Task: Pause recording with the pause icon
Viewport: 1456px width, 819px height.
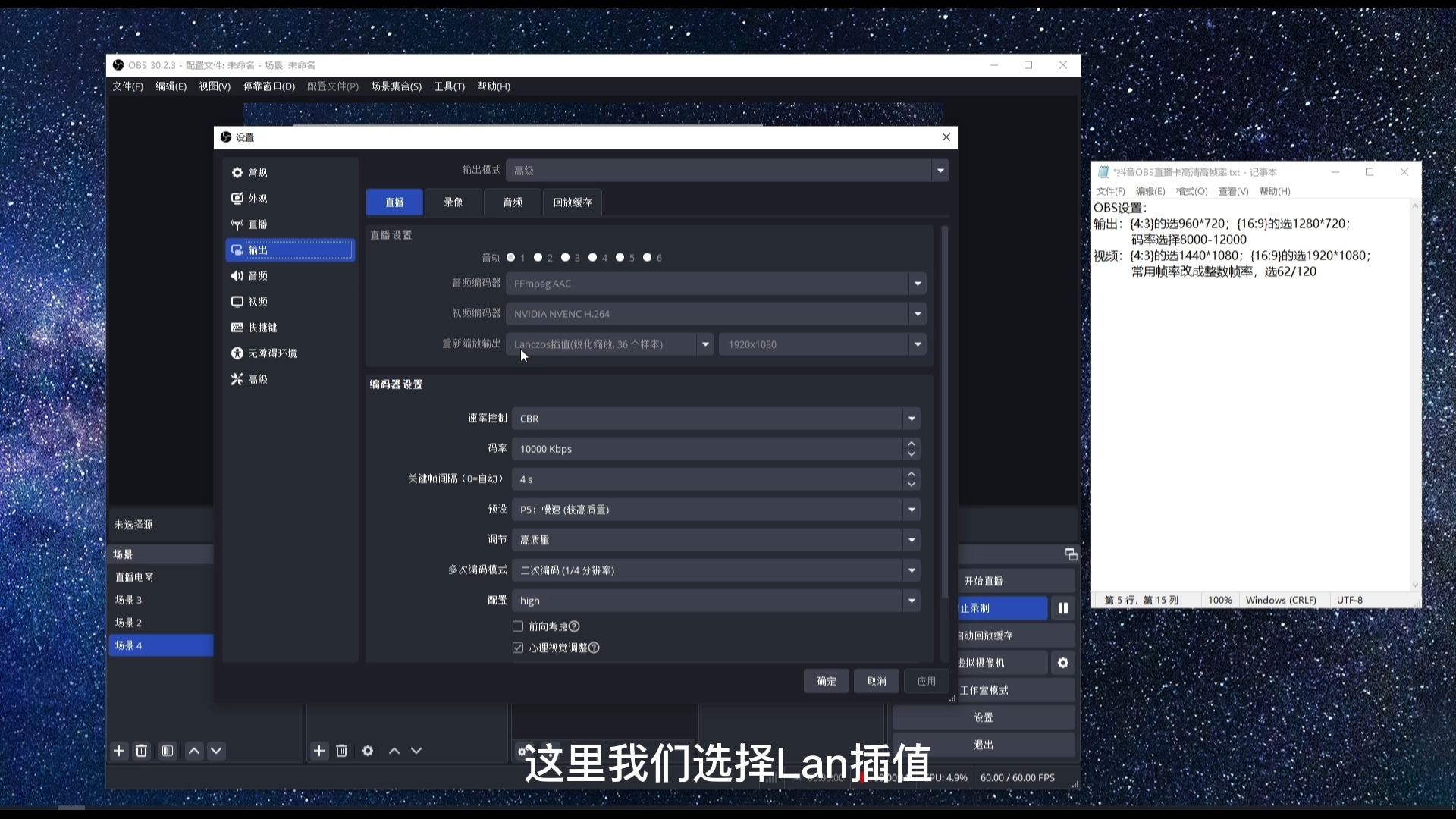Action: pyautogui.click(x=1063, y=608)
